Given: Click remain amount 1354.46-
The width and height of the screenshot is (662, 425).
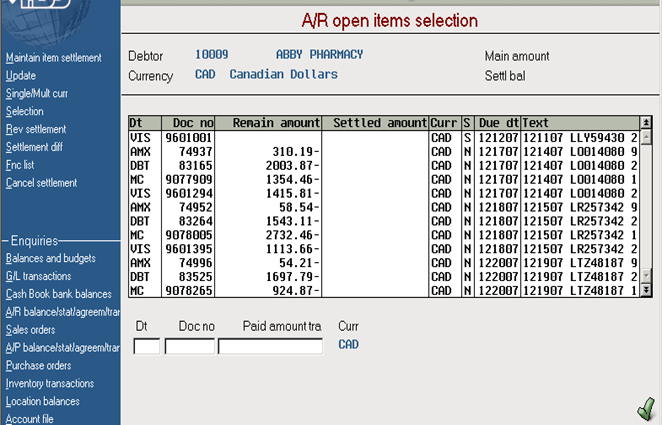Looking at the screenshot, I should pyautogui.click(x=292, y=179).
